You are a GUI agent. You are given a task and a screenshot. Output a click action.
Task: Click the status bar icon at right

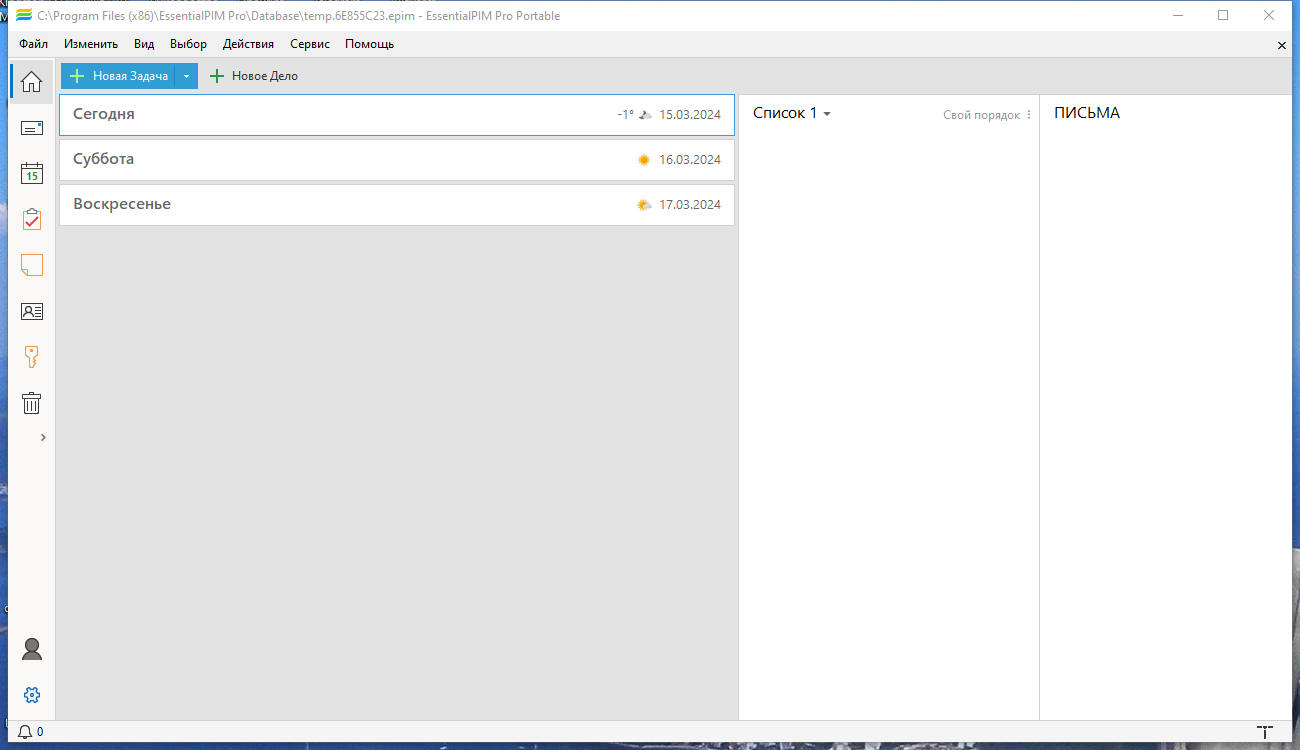pyautogui.click(x=1265, y=732)
